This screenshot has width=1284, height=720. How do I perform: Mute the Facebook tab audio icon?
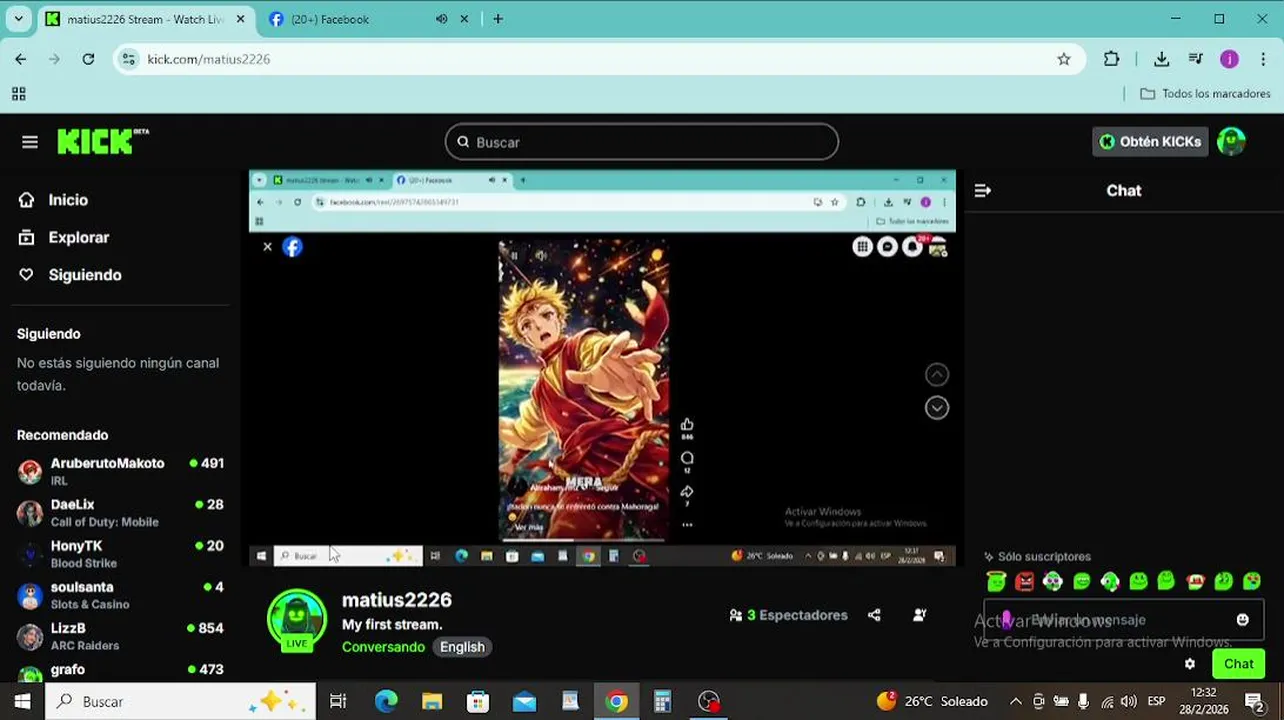point(441,19)
